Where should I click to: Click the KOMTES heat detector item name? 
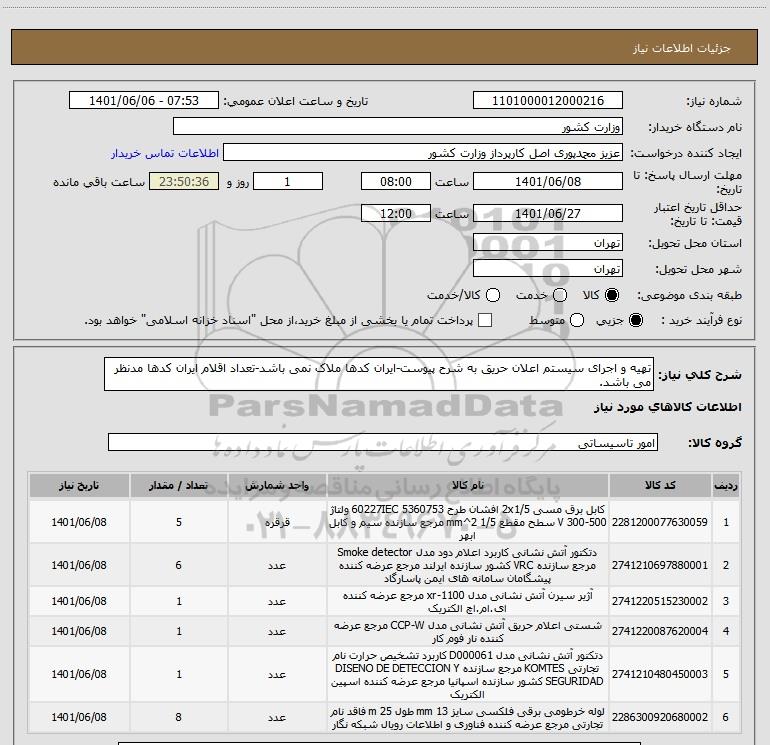click(x=467, y=674)
